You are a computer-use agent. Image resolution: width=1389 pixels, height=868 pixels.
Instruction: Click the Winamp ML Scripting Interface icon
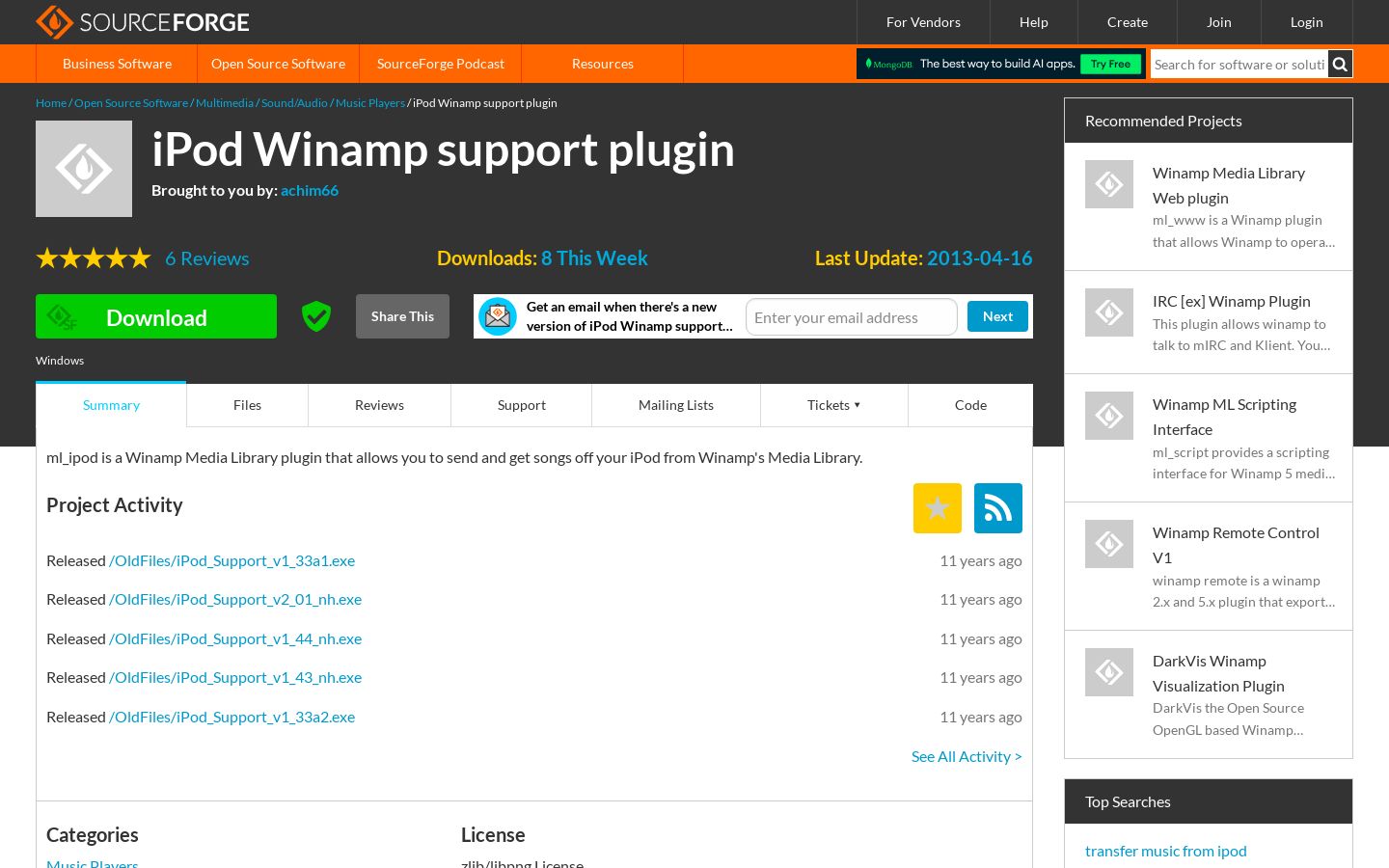(1109, 416)
